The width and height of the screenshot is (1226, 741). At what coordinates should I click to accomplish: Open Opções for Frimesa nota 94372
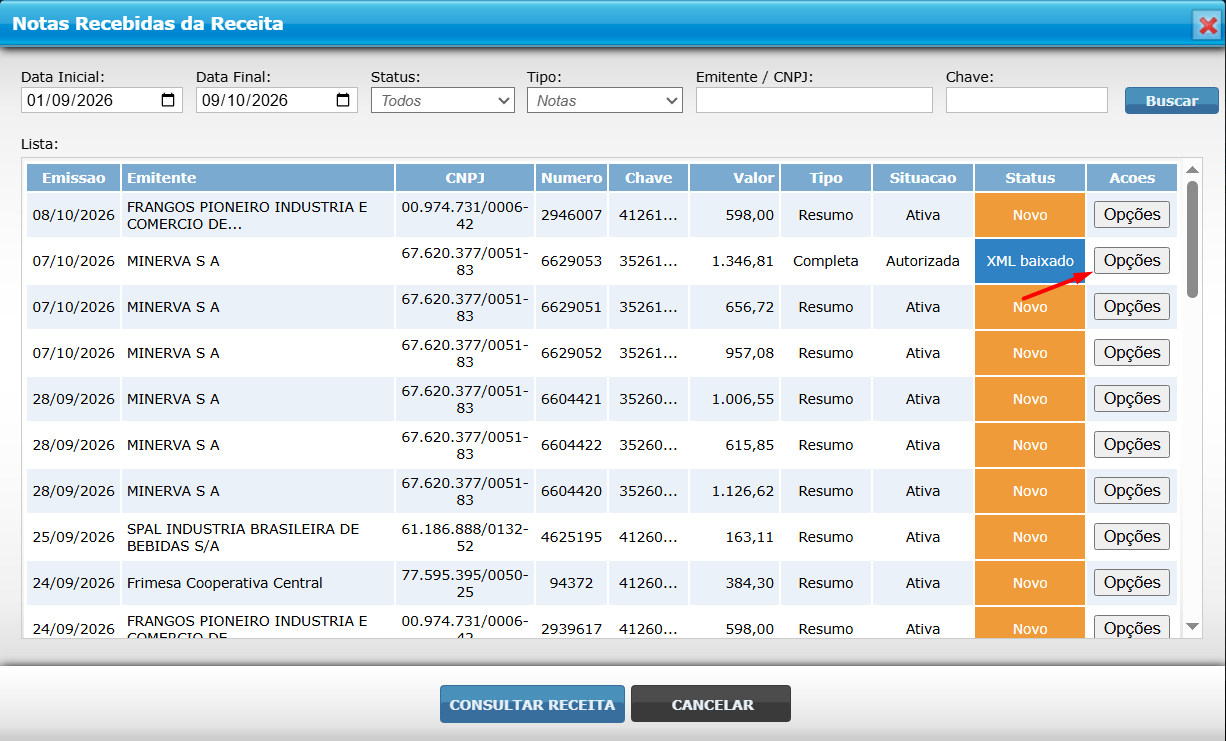[x=1132, y=583]
